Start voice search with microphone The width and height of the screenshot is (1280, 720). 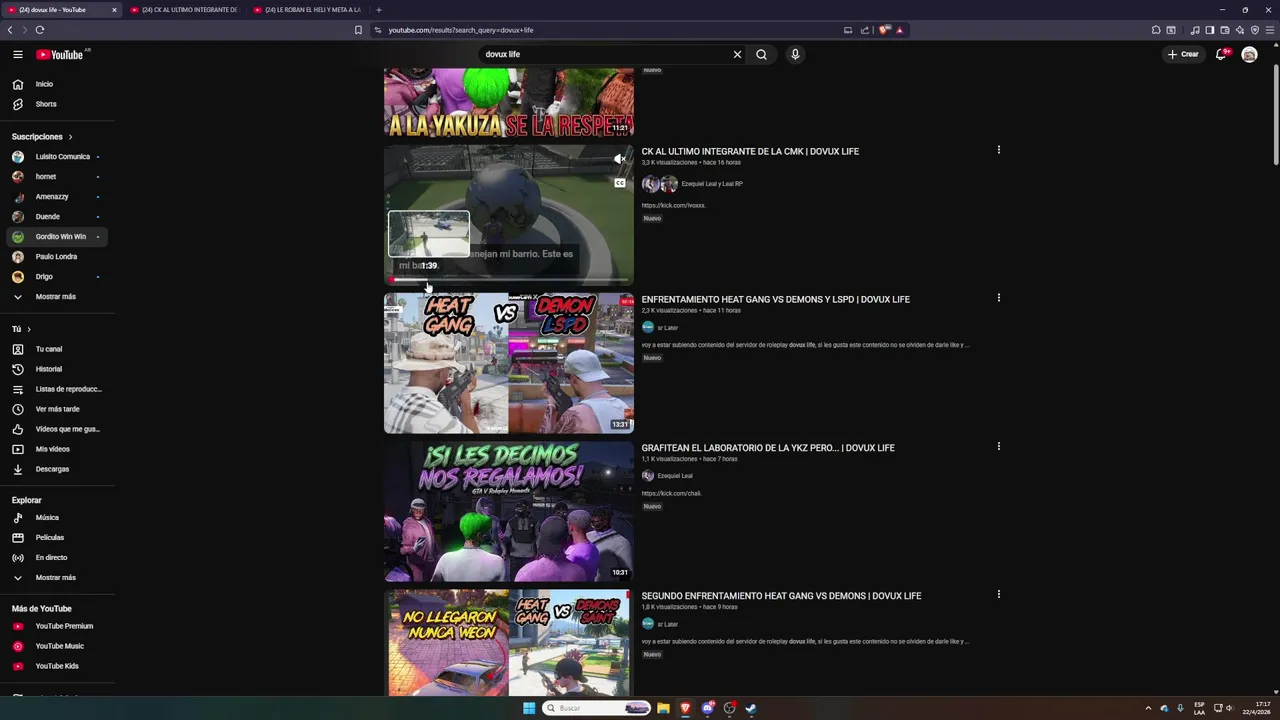tap(795, 54)
